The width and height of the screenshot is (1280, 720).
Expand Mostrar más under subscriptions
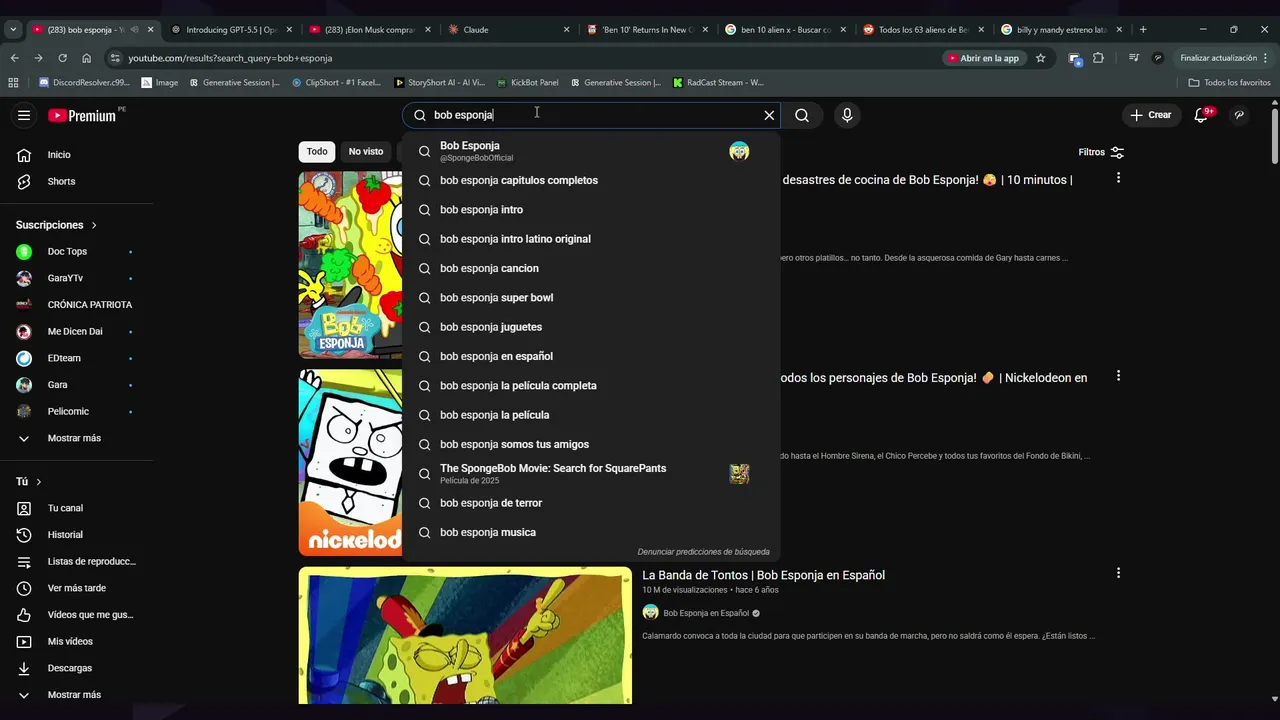(76, 438)
